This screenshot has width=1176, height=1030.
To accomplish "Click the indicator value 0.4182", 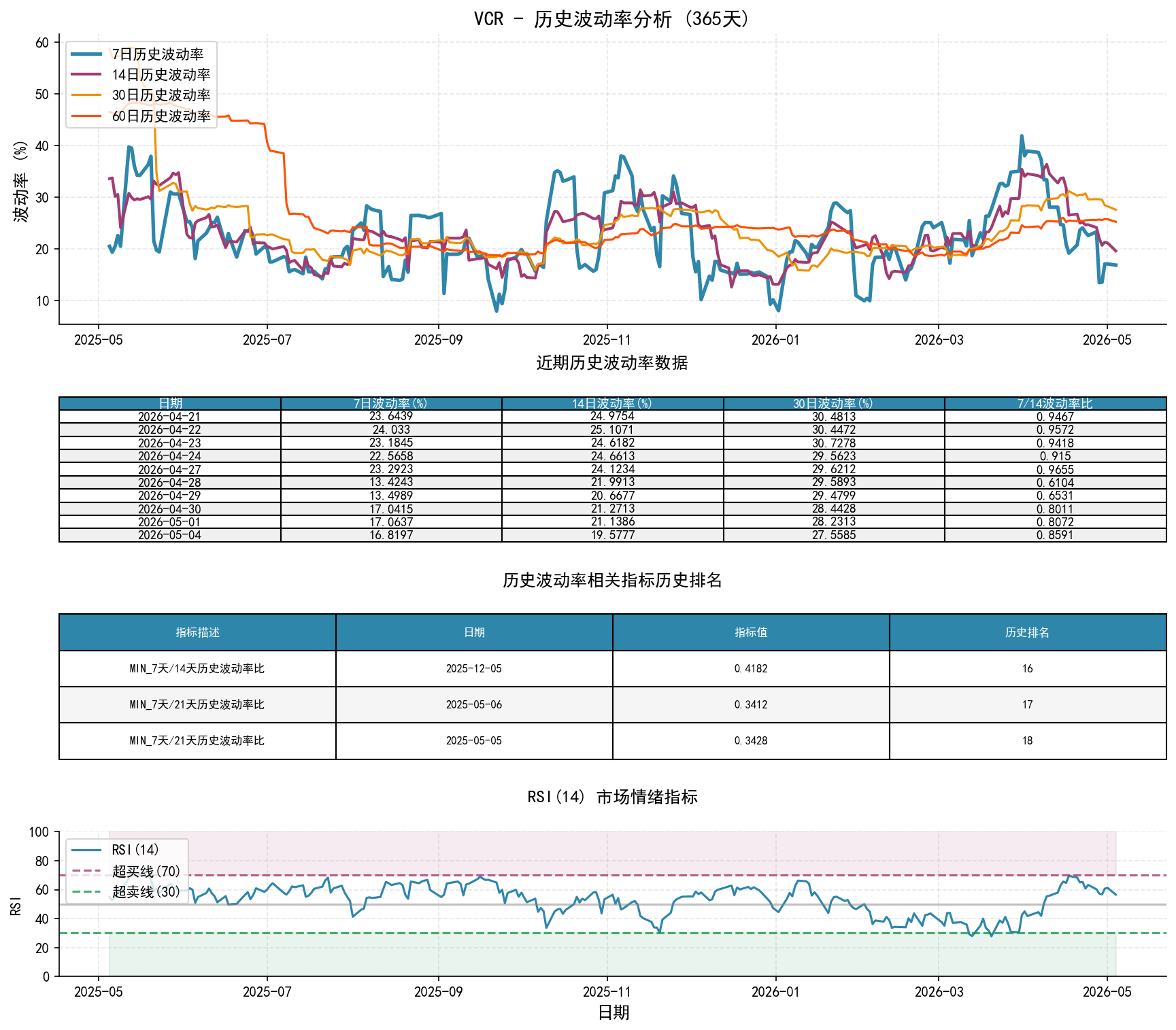I will pyautogui.click(x=751, y=668).
